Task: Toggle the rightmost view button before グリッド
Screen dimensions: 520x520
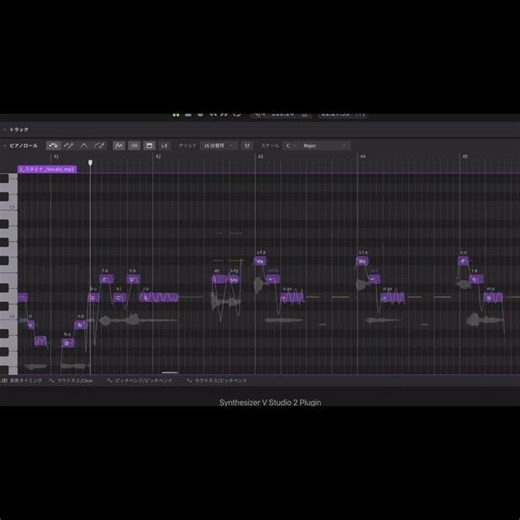Action: click(x=164, y=146)
